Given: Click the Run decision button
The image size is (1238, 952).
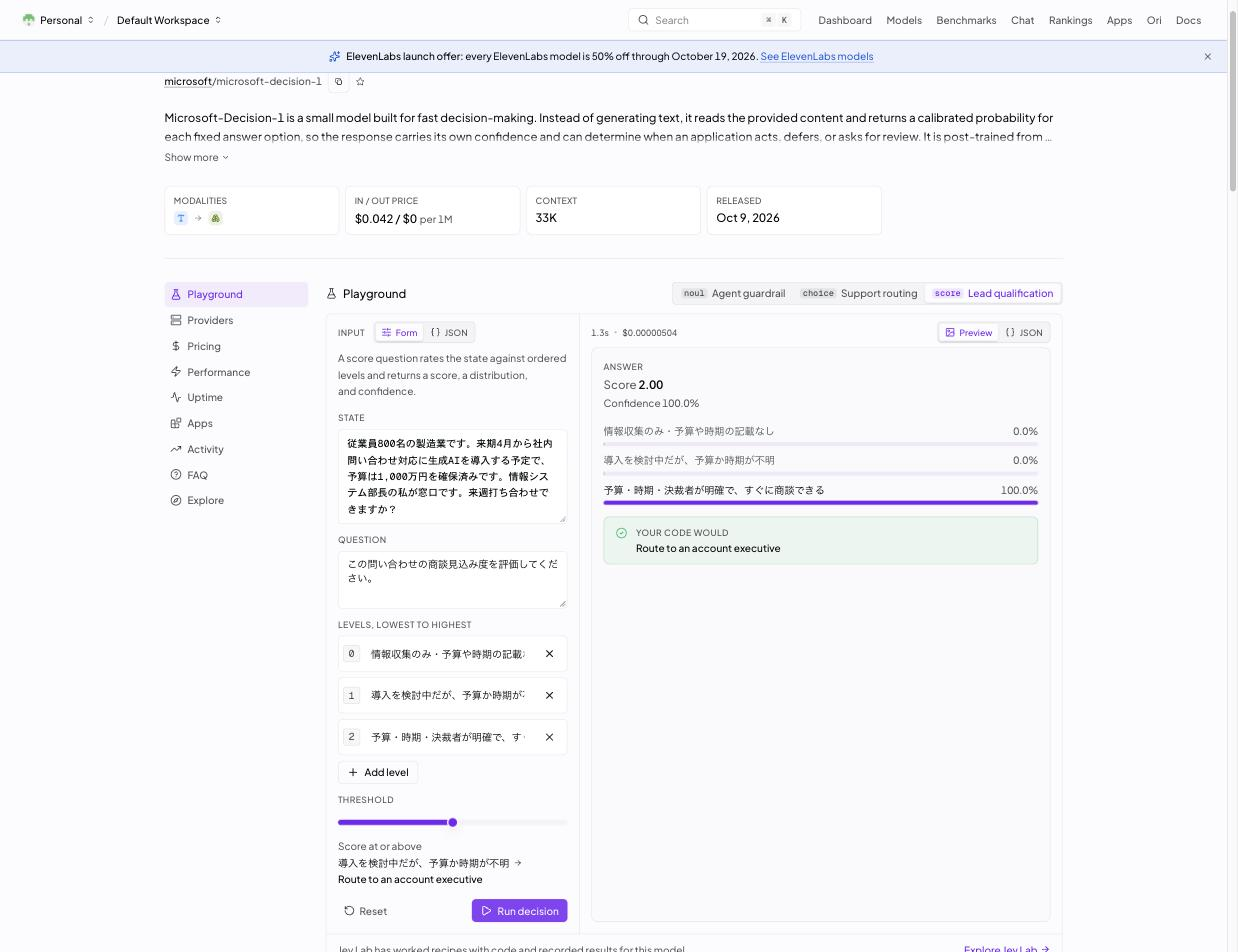Looking at the screenshot, I should [520, 911].
